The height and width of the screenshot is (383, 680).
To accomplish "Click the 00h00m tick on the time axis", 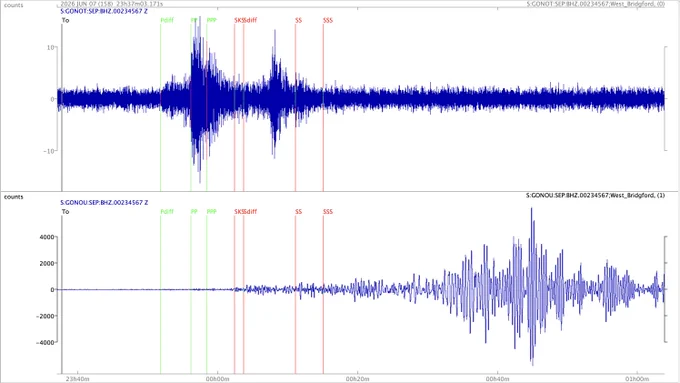I will coord(218,379).
